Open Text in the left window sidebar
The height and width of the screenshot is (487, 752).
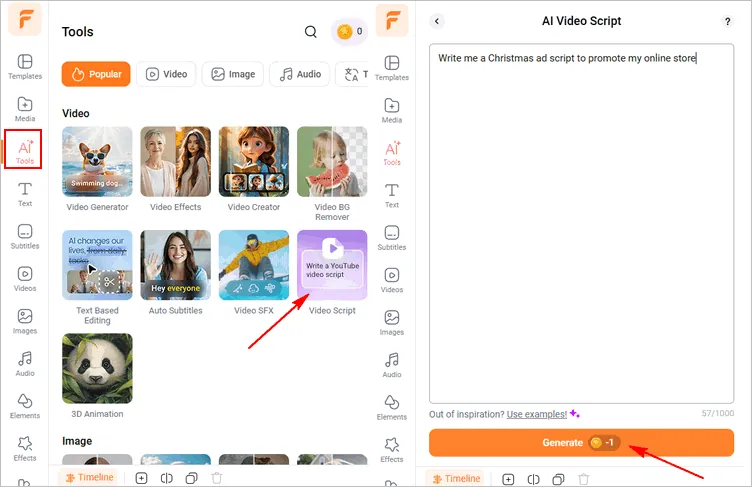click(x=25, y=194)
